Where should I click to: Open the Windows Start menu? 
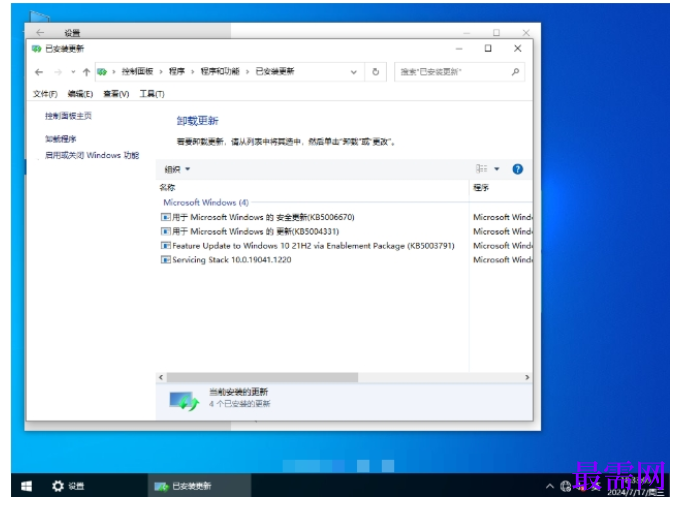27,486
